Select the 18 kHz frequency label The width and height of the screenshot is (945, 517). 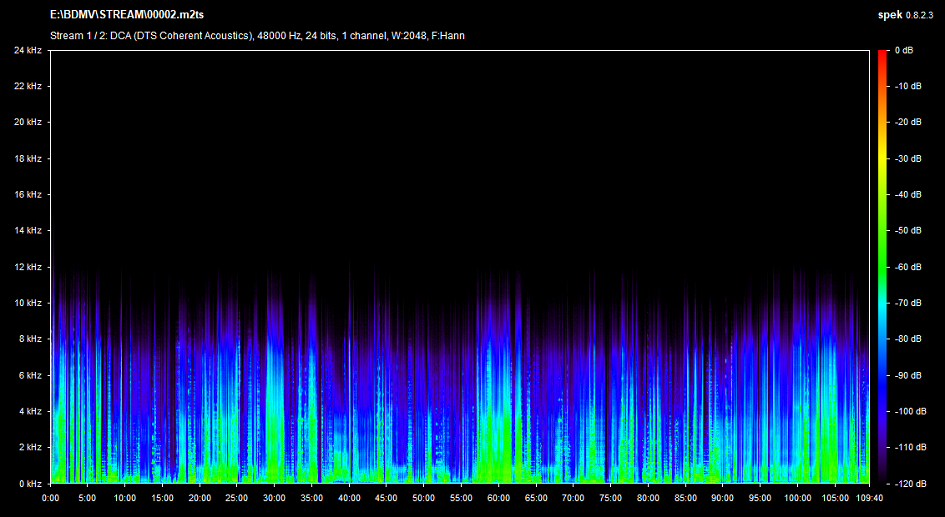click(27, 158)
